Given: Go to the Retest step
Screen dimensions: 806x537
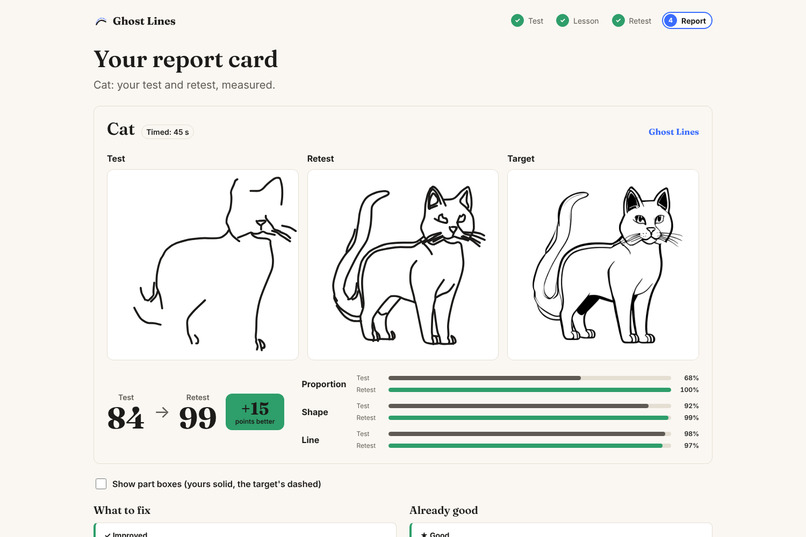Looking at the screenshot, I should pyautogui.click(x=632, y=21).
